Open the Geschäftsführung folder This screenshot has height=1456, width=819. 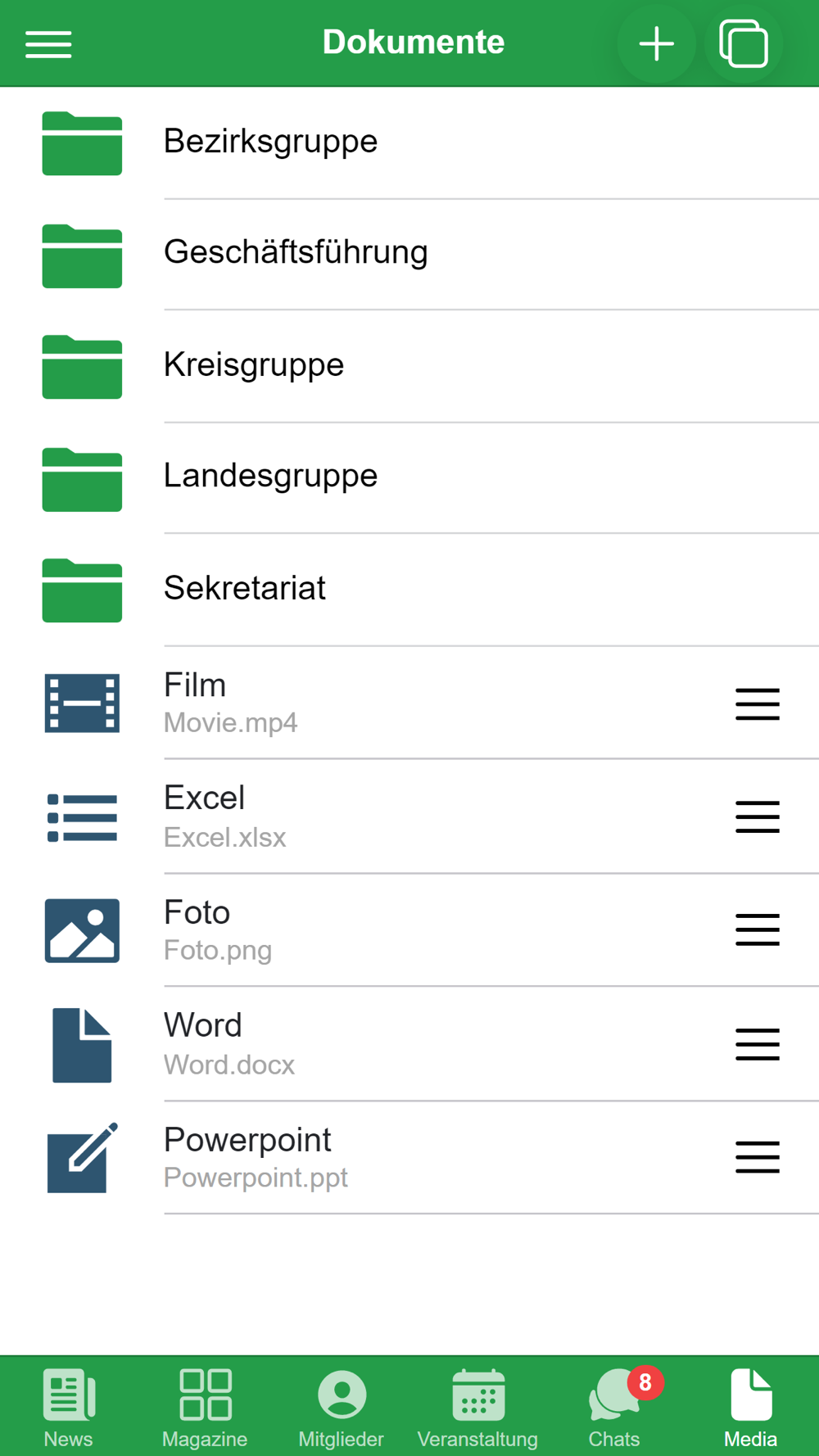point(296,252)
